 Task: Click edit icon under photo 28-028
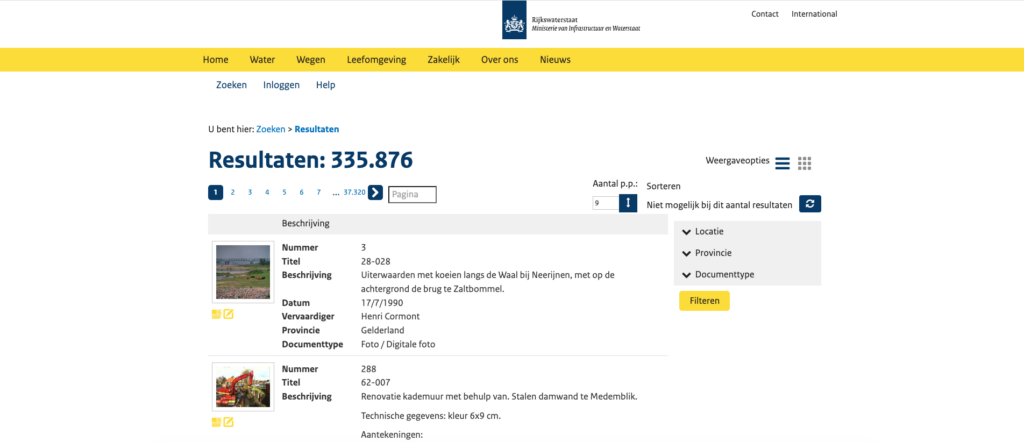pos(229,314)
